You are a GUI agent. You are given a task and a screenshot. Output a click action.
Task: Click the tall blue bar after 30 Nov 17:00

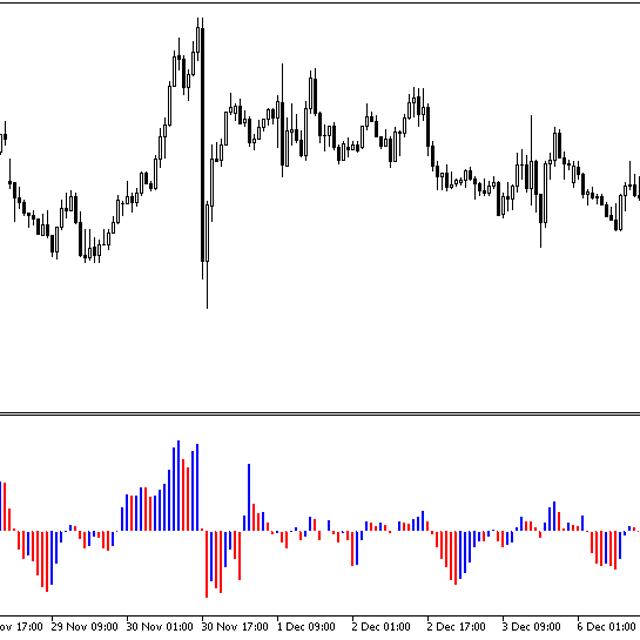click(249, 497)
